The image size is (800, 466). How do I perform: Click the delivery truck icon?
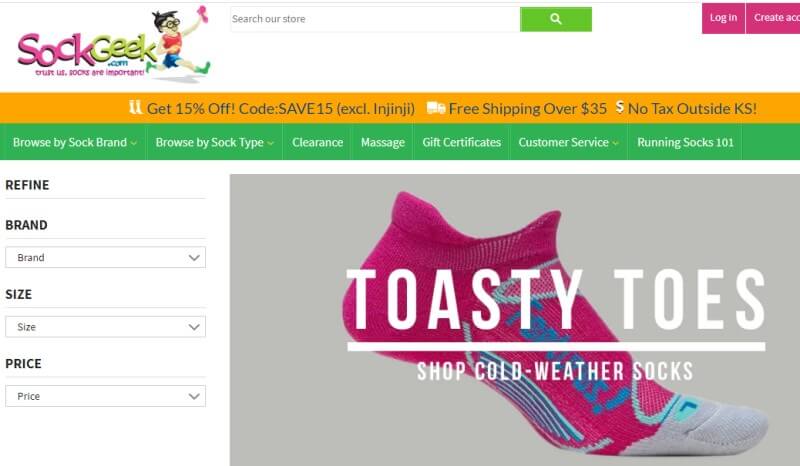[436, 108]
